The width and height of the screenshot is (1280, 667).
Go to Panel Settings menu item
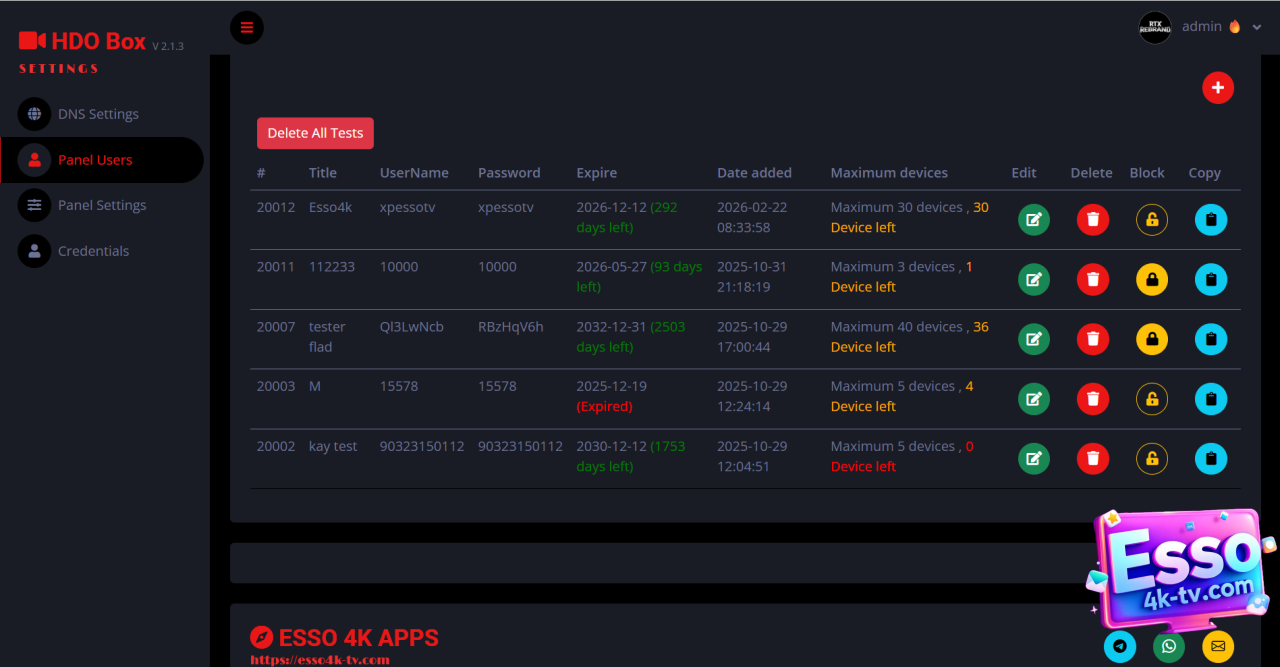point(102,205)
